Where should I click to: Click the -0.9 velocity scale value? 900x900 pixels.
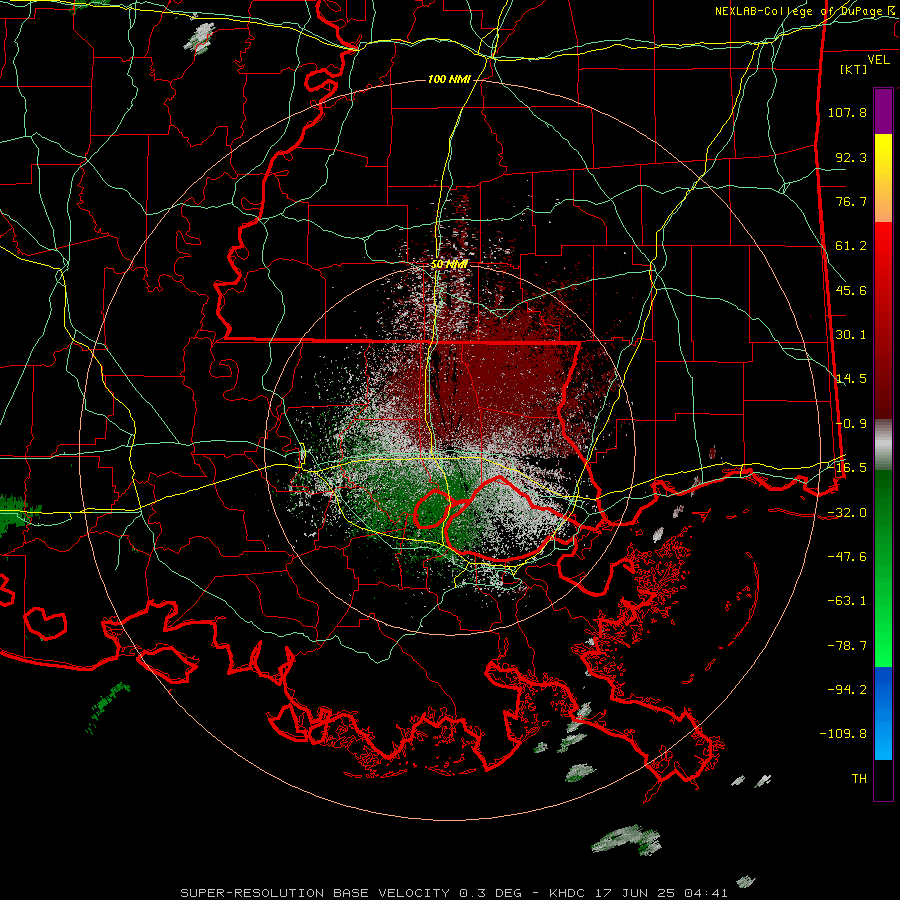pyautogui.click(x=851, y=424)
